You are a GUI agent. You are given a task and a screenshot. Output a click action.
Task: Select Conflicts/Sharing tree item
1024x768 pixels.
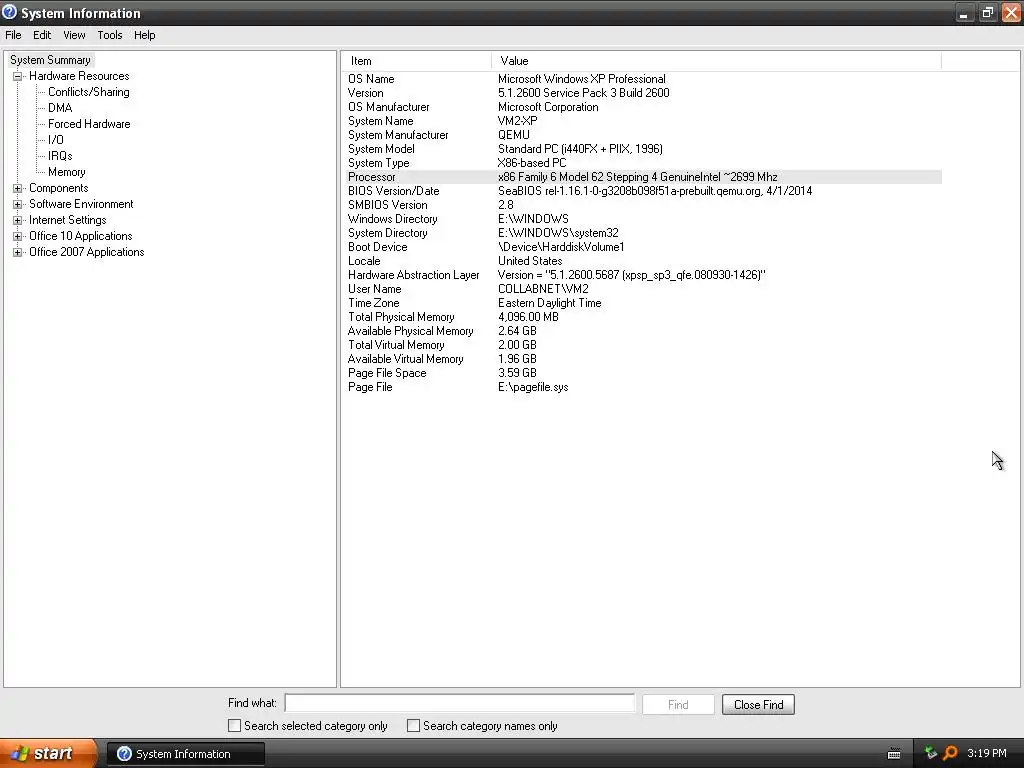pos(89,92)
